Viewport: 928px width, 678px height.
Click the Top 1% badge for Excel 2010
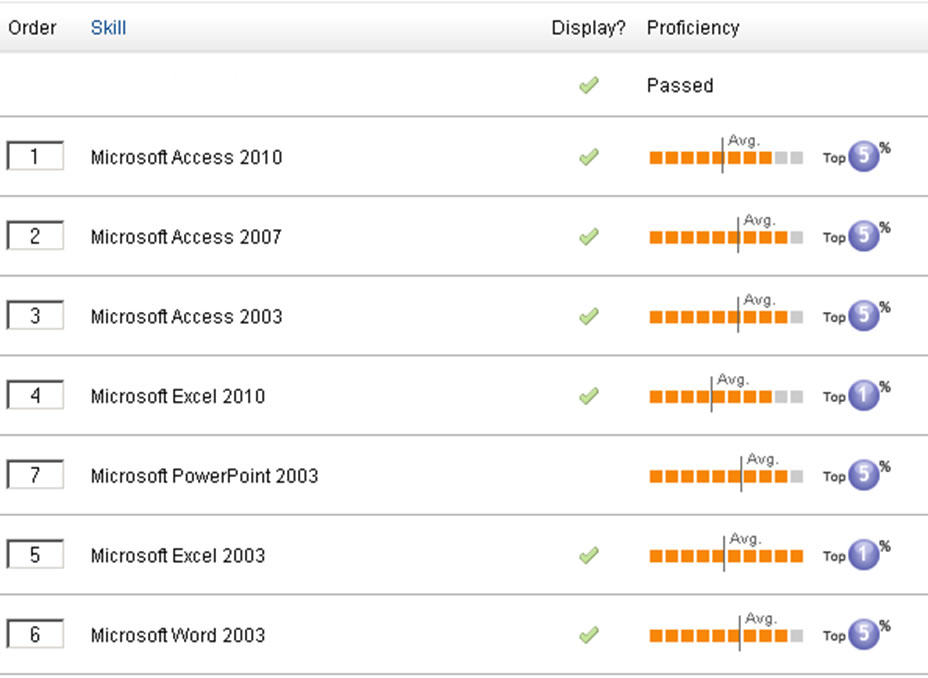tap(856, 395)
